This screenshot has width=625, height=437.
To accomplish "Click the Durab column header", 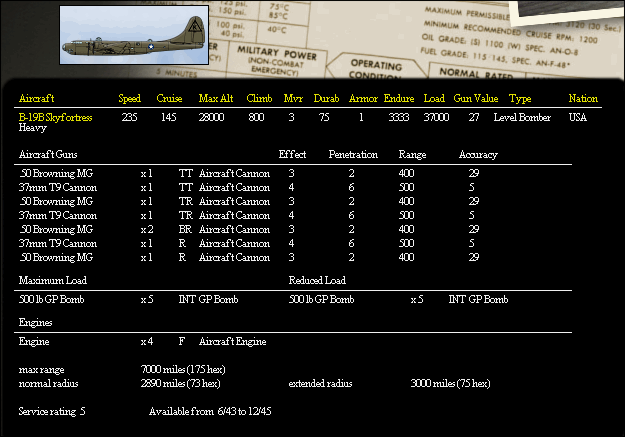I will pyautogui.click(x=326, y=98).
